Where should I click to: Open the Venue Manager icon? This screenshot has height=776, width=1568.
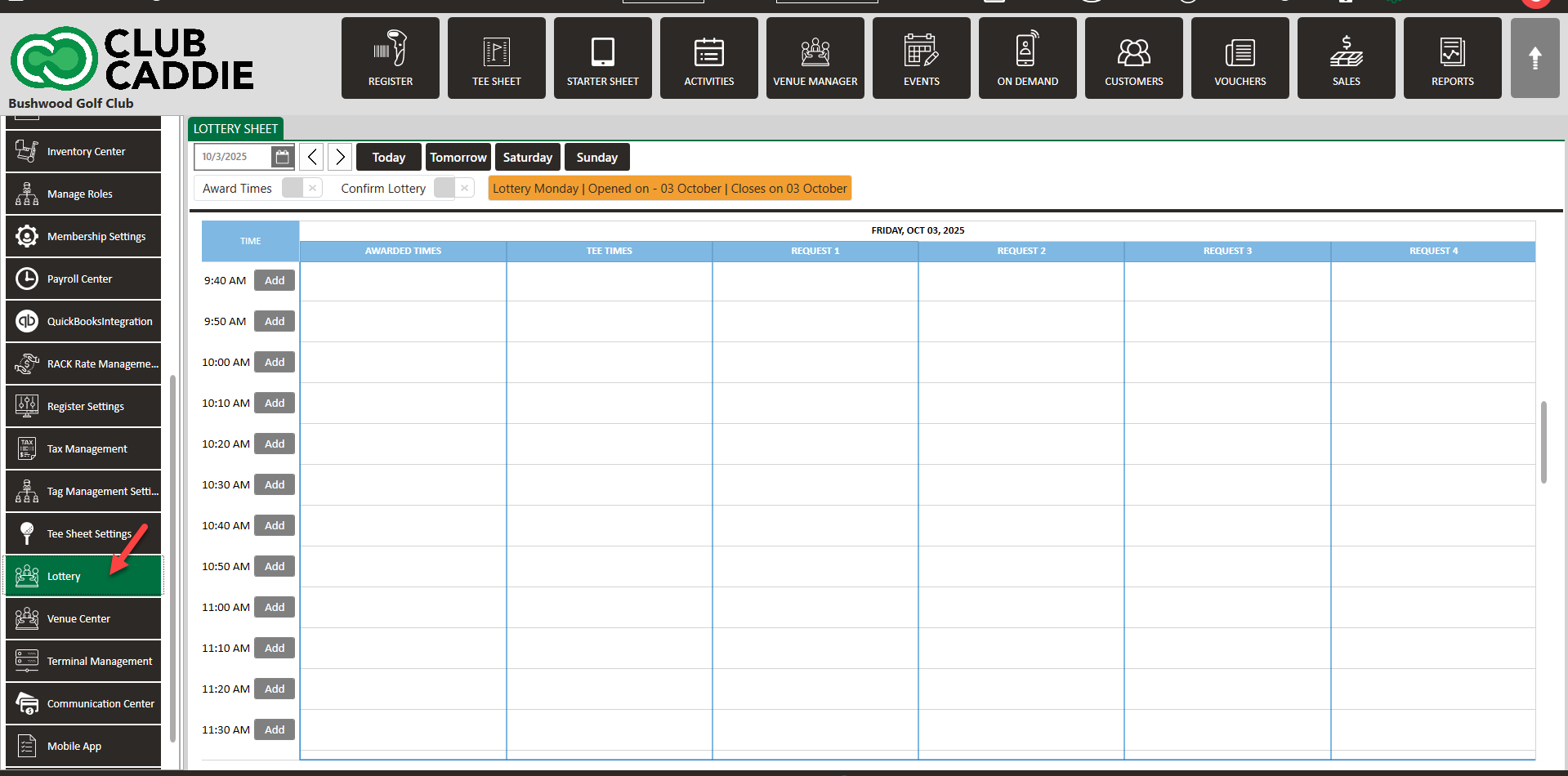point(815,51)
